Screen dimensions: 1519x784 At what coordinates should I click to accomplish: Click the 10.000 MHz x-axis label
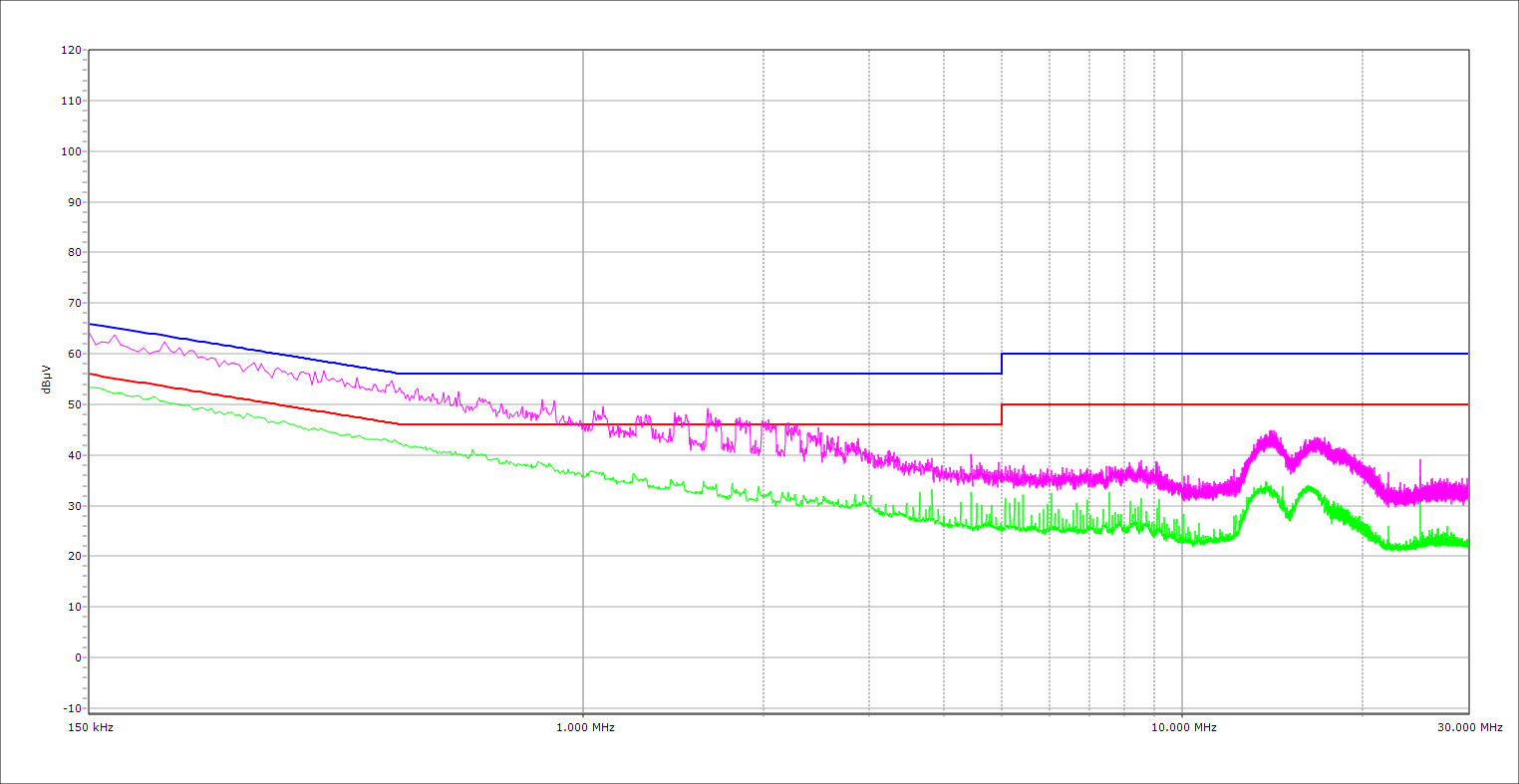(1183, 727)
